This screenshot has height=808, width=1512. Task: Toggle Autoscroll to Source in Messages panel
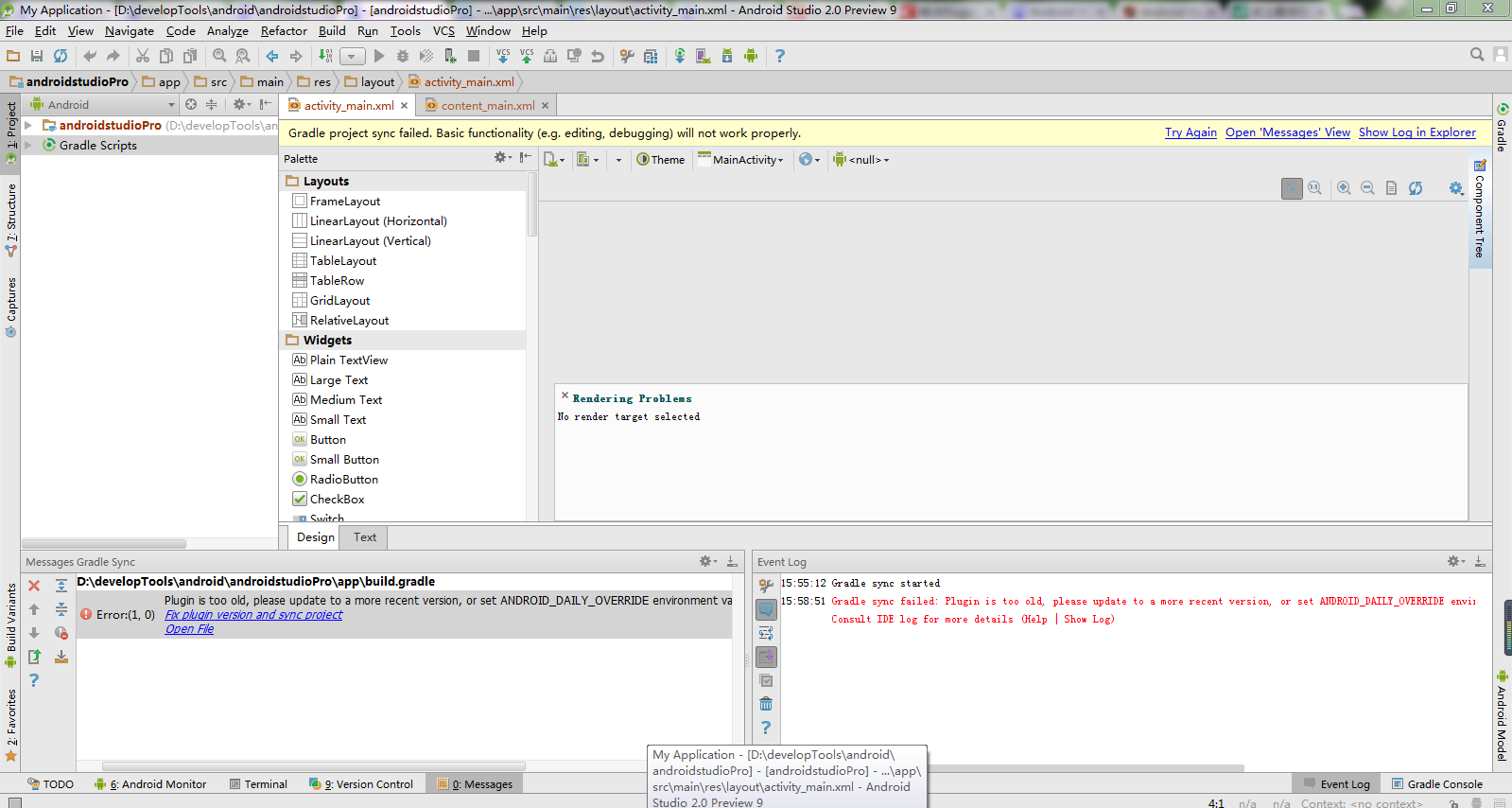click(x=61, y=657)
